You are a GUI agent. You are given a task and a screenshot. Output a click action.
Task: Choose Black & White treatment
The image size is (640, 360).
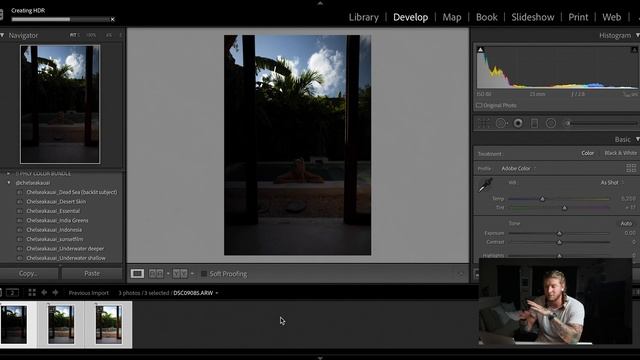click(620, 153)
